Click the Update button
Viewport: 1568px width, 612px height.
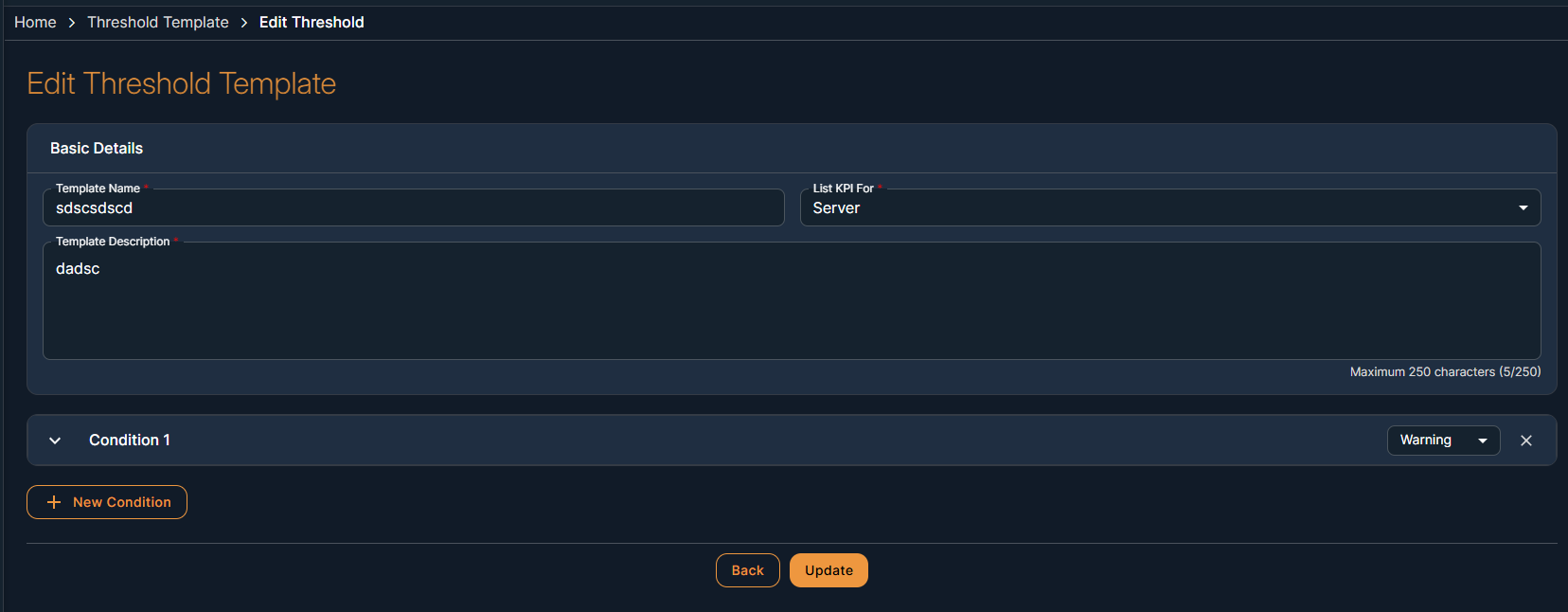[829, 570]
